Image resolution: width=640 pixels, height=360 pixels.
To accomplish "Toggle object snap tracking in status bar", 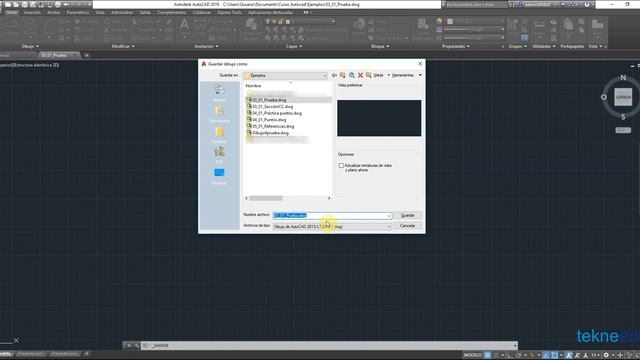I will point(546,355).
